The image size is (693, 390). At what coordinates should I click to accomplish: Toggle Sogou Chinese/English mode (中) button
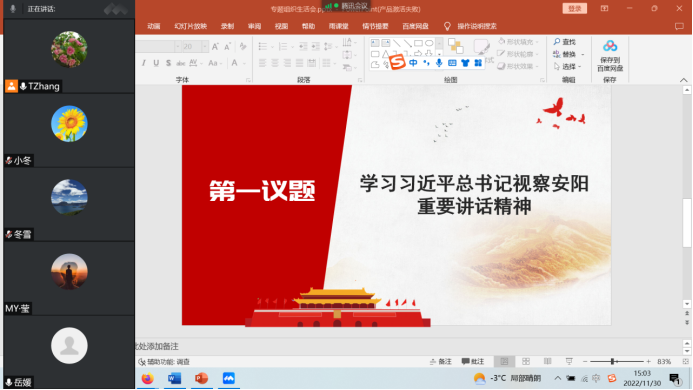(x=413, y=63)
